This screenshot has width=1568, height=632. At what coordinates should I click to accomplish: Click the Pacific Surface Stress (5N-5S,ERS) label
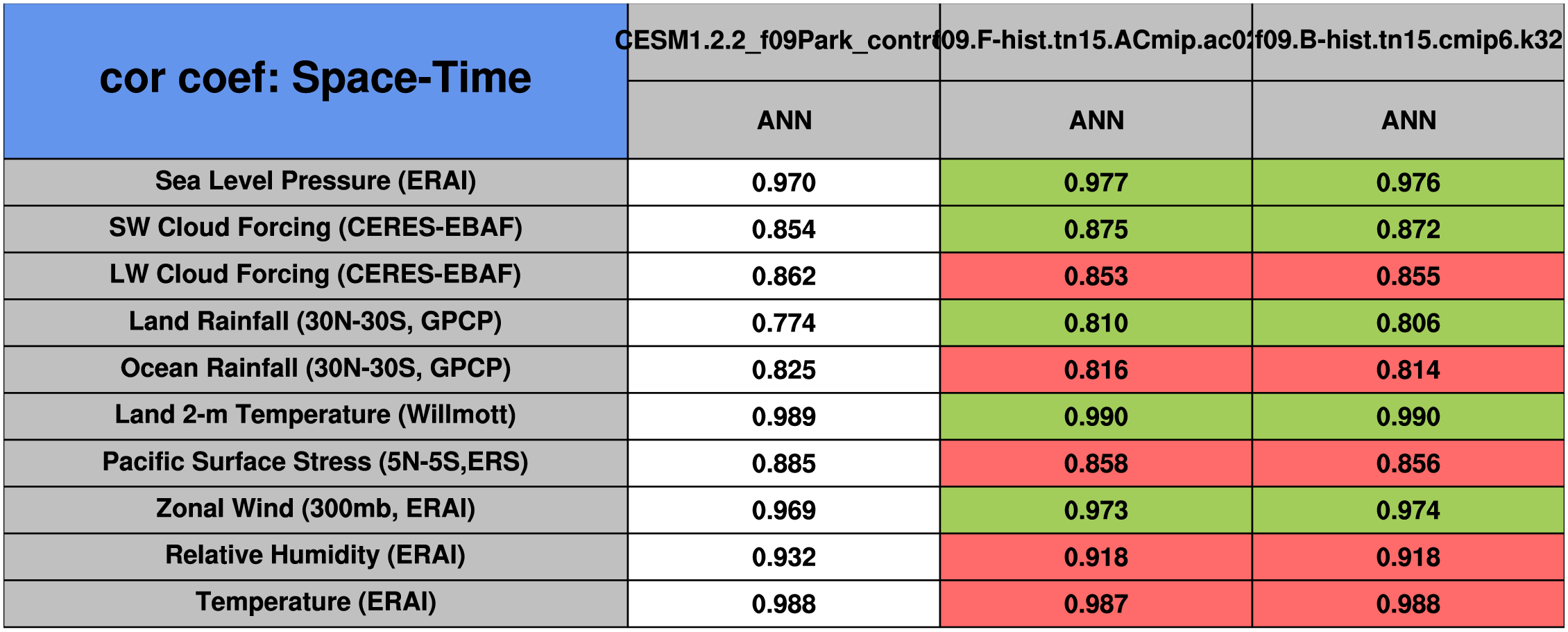[316, 462]
